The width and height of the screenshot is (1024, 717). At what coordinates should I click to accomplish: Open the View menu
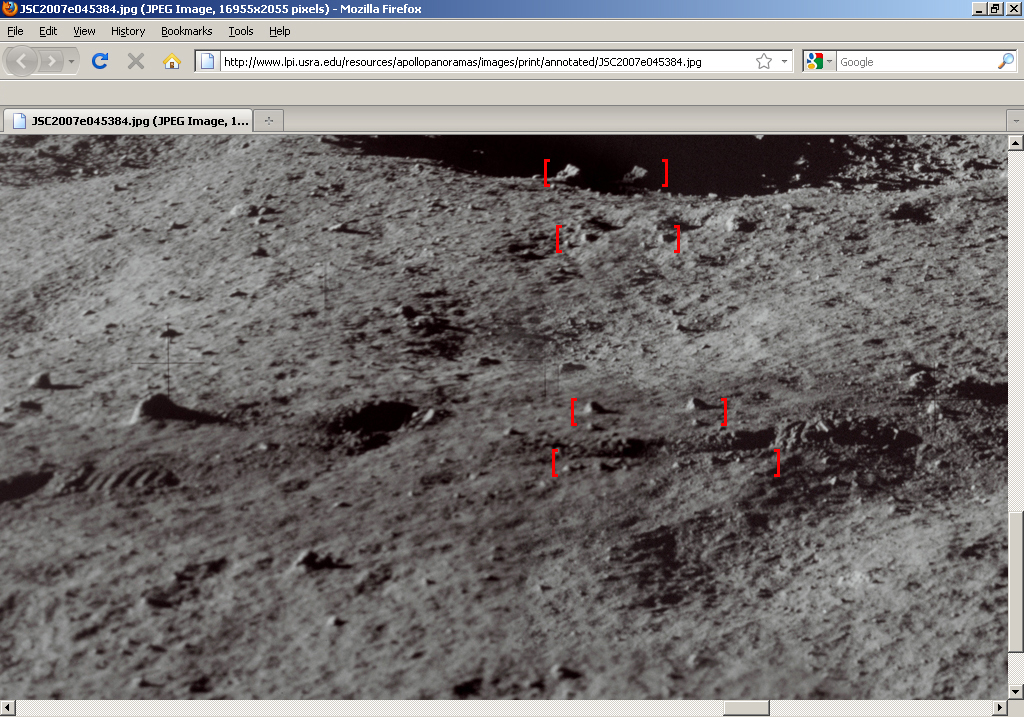pos(84,31)
